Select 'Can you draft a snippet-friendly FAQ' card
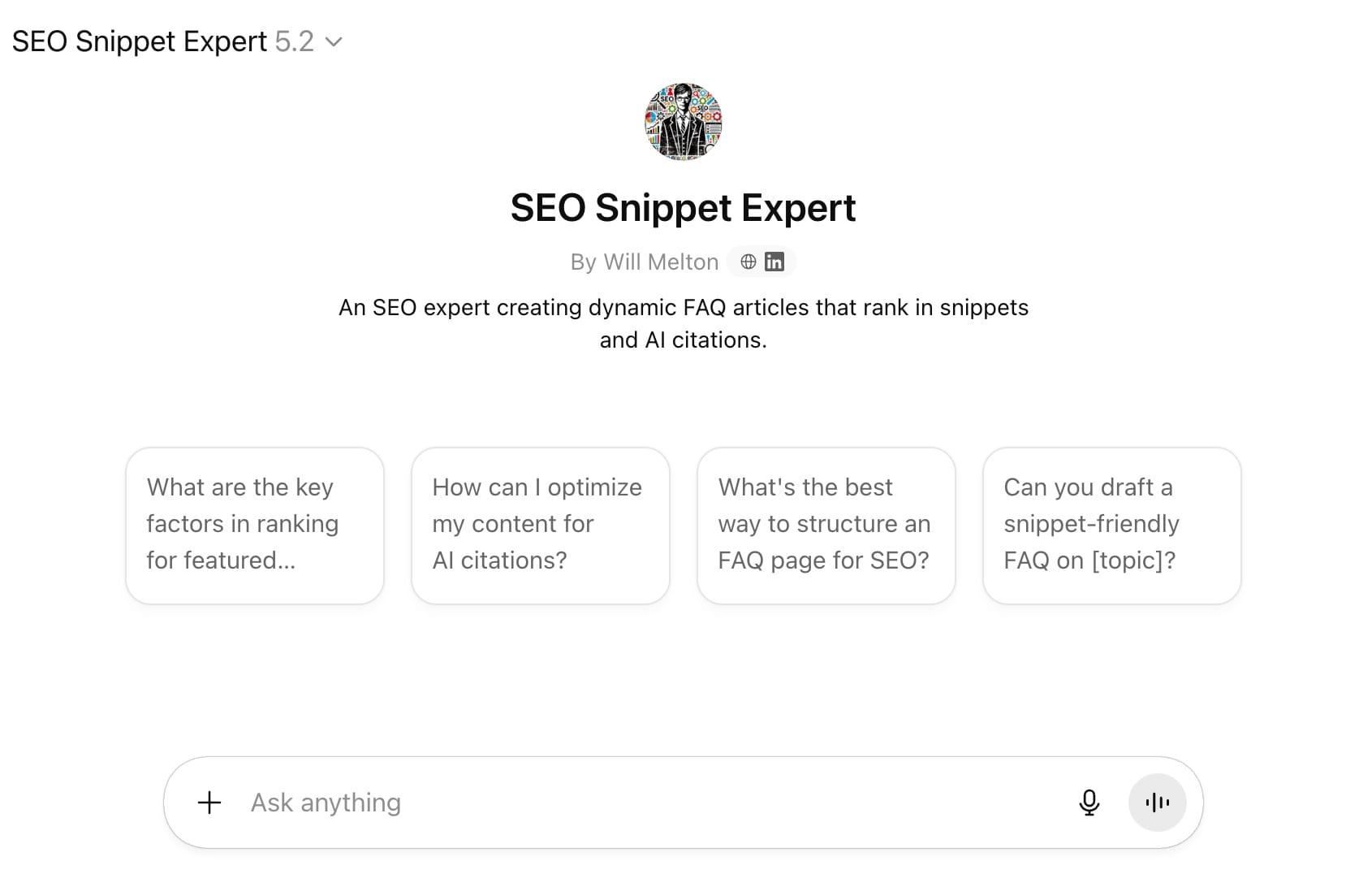The image size is (1372, 874). click(x=1111, y=525)
